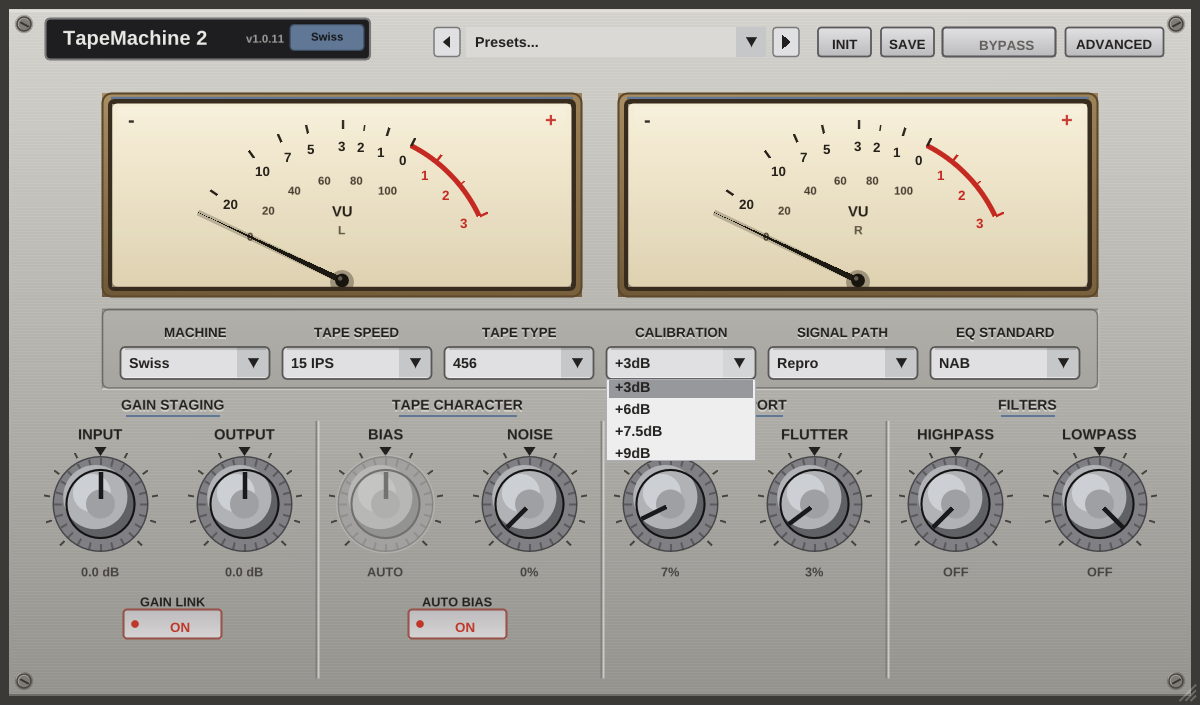Load the previous preset with left arrow
The width and height of the screenshot is (1200, 705).
coord(446,42)
